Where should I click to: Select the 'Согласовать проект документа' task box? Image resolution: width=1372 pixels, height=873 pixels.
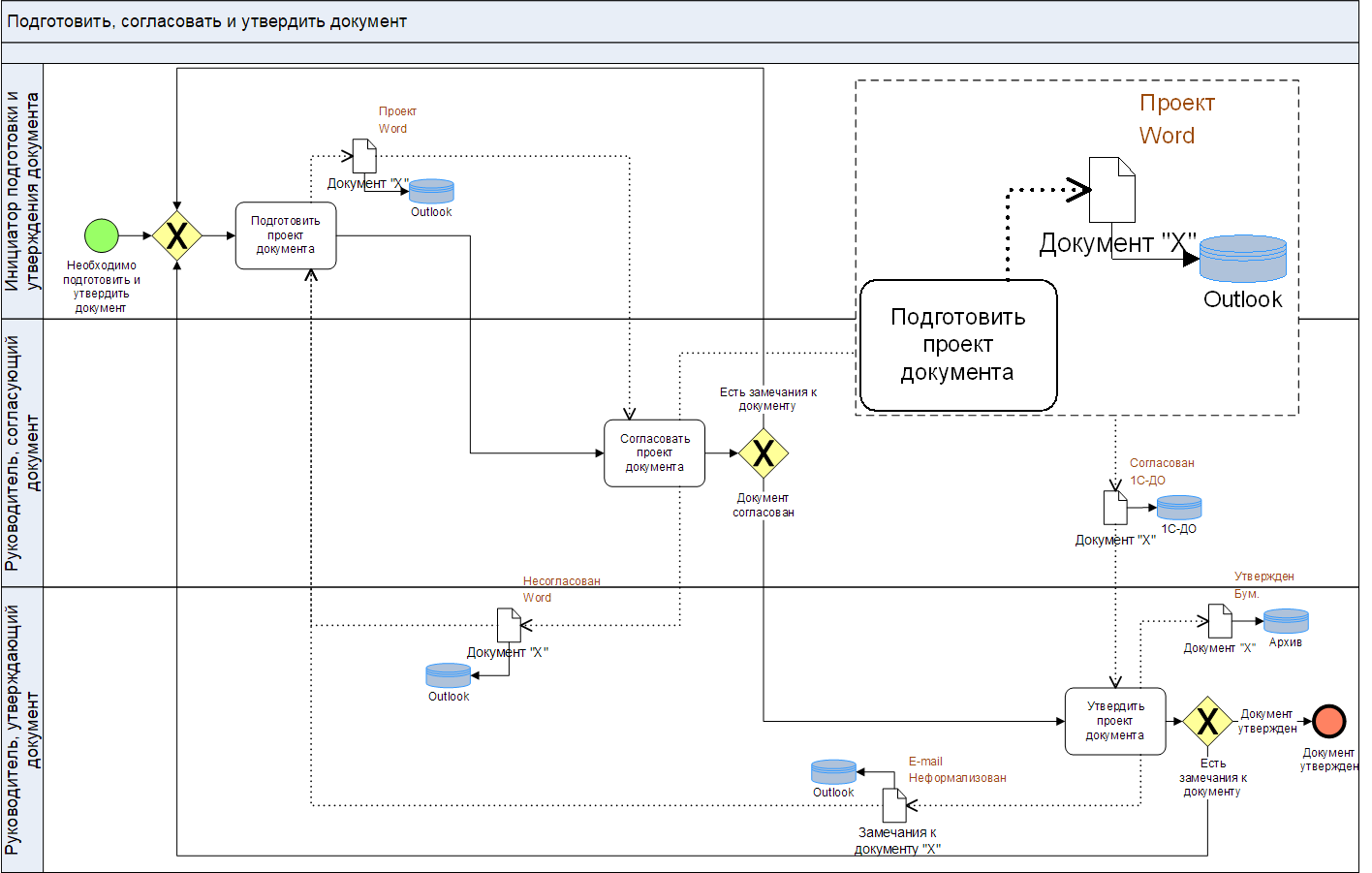click(654, 452)
